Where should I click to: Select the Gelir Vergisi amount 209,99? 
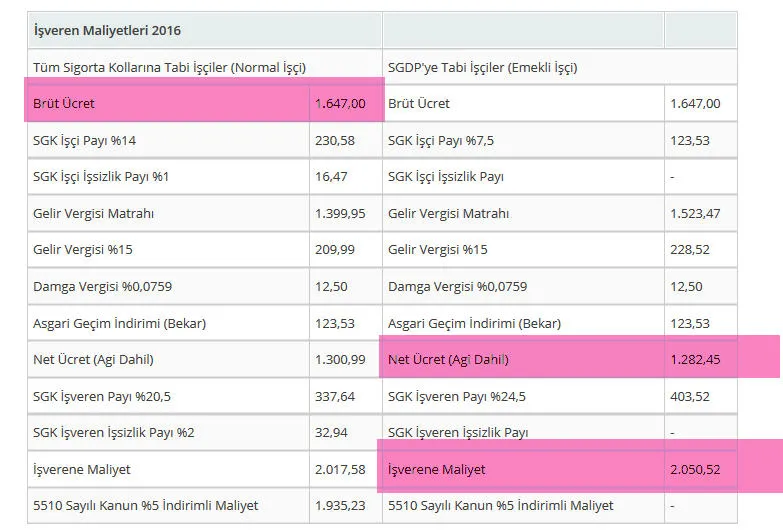(334, 249)
